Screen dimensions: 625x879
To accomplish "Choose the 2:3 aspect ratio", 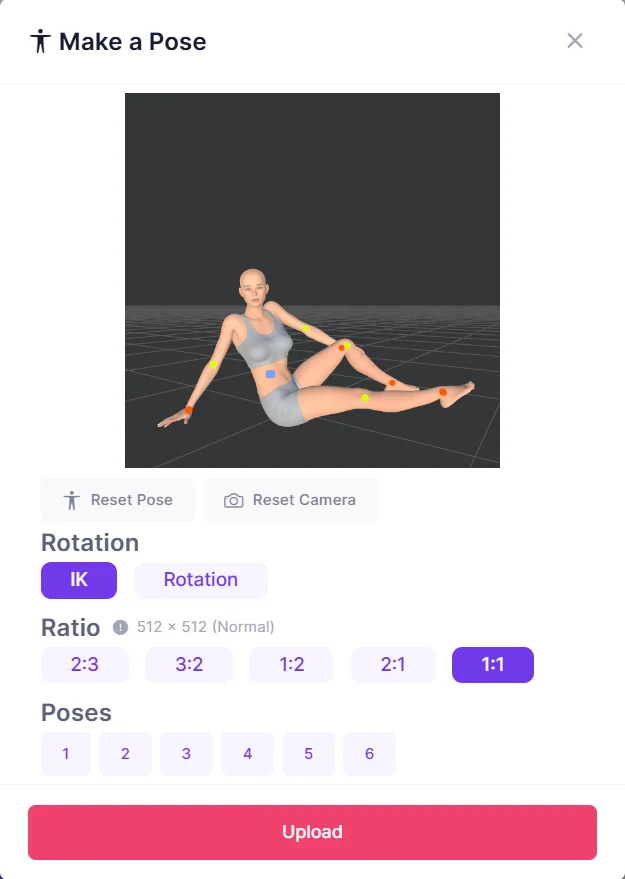I will pos(84,664).
